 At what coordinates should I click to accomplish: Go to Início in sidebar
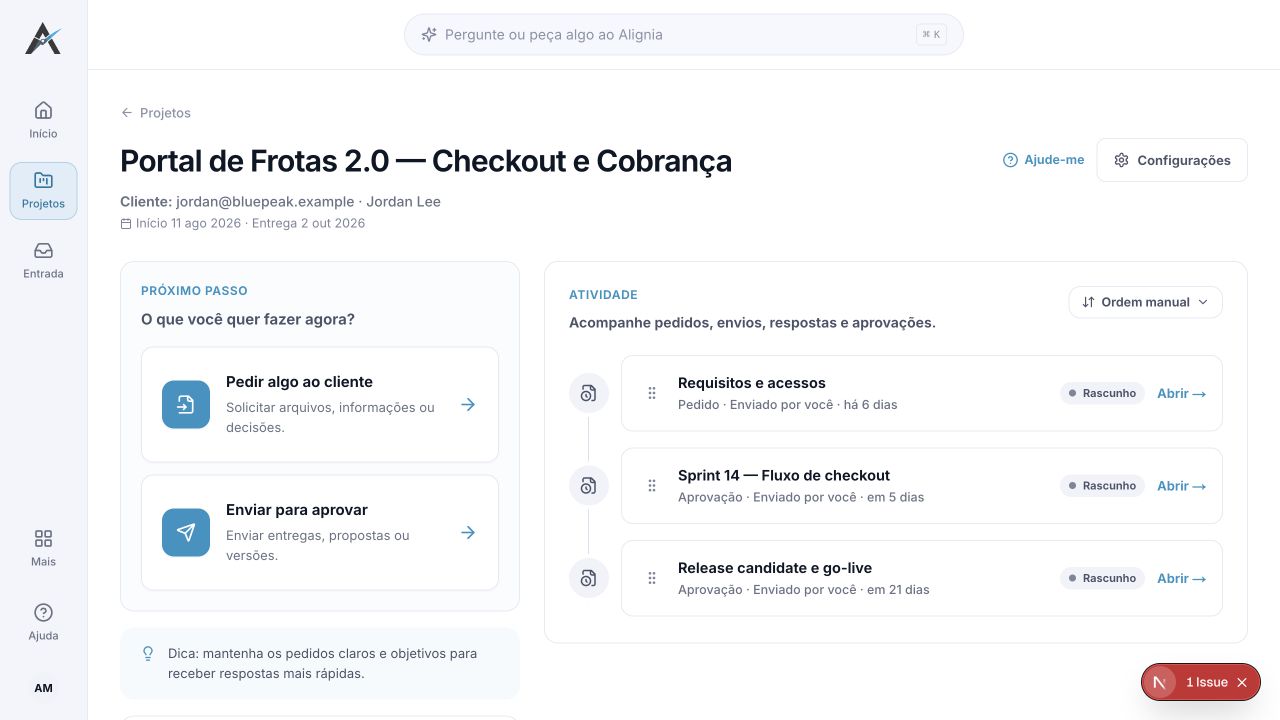[x=43, y=120]
